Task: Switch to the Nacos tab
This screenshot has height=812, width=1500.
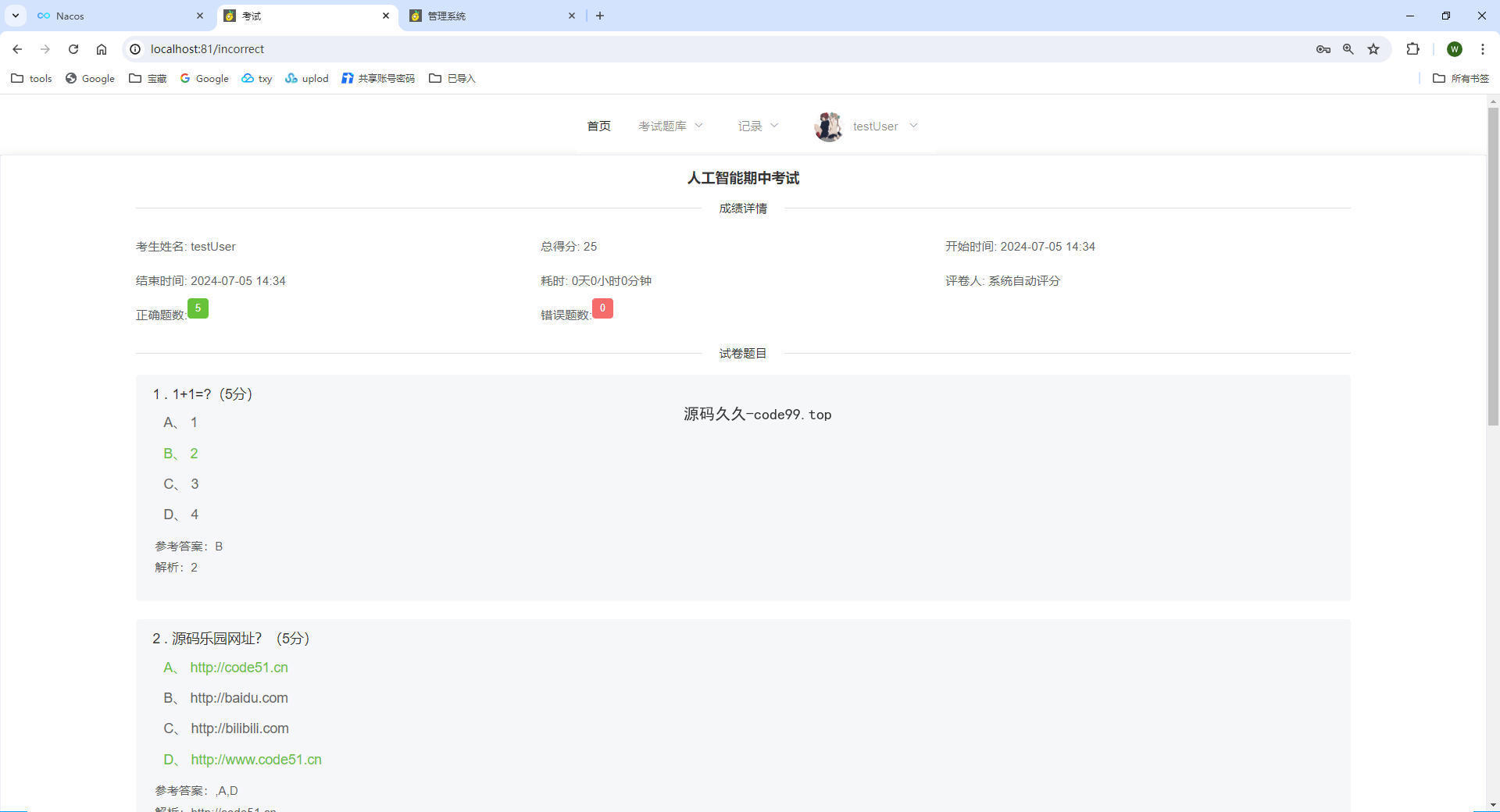Action: tap(121, 16)
